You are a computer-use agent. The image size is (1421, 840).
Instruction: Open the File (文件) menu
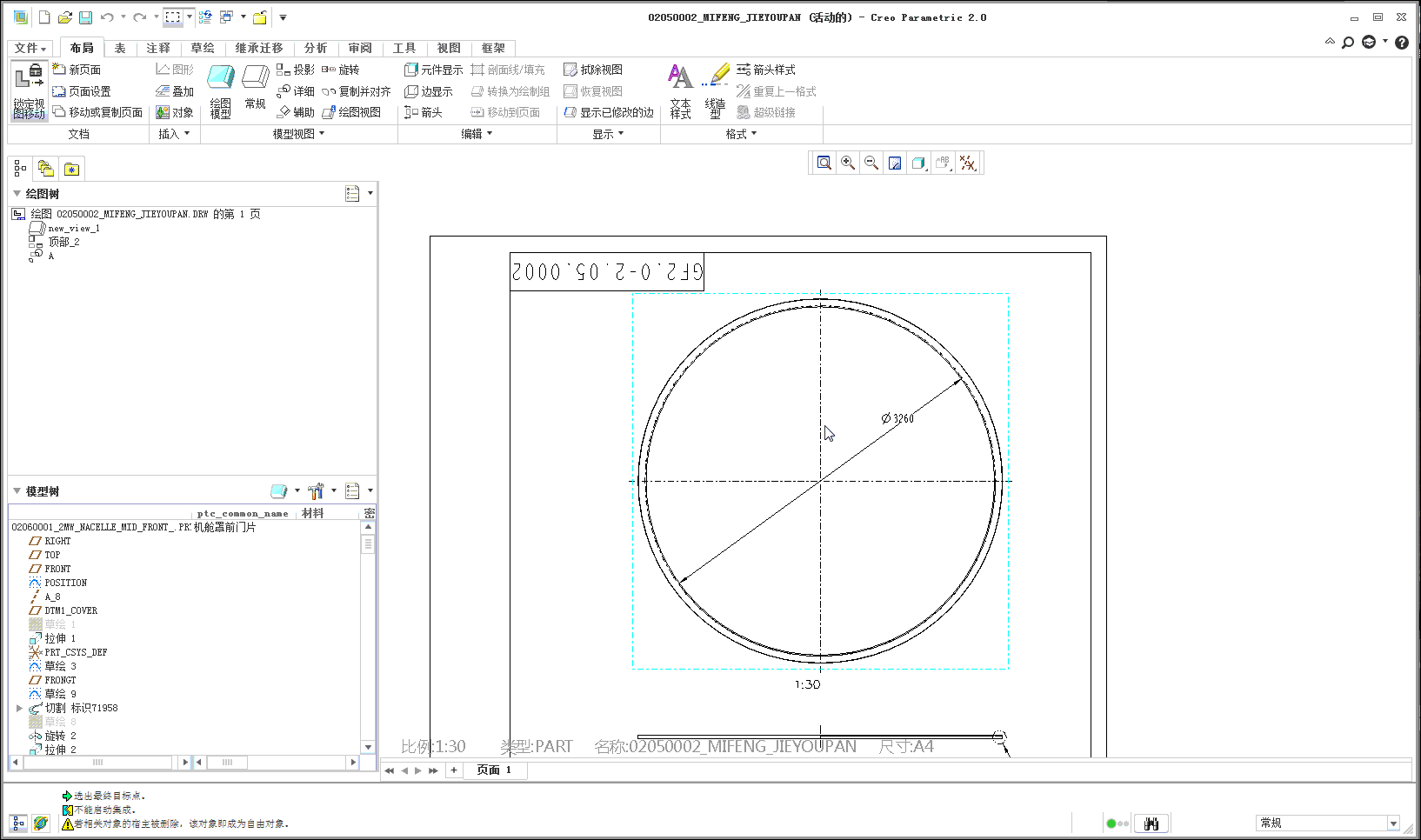pyautogui.click(x=30, y=48)
